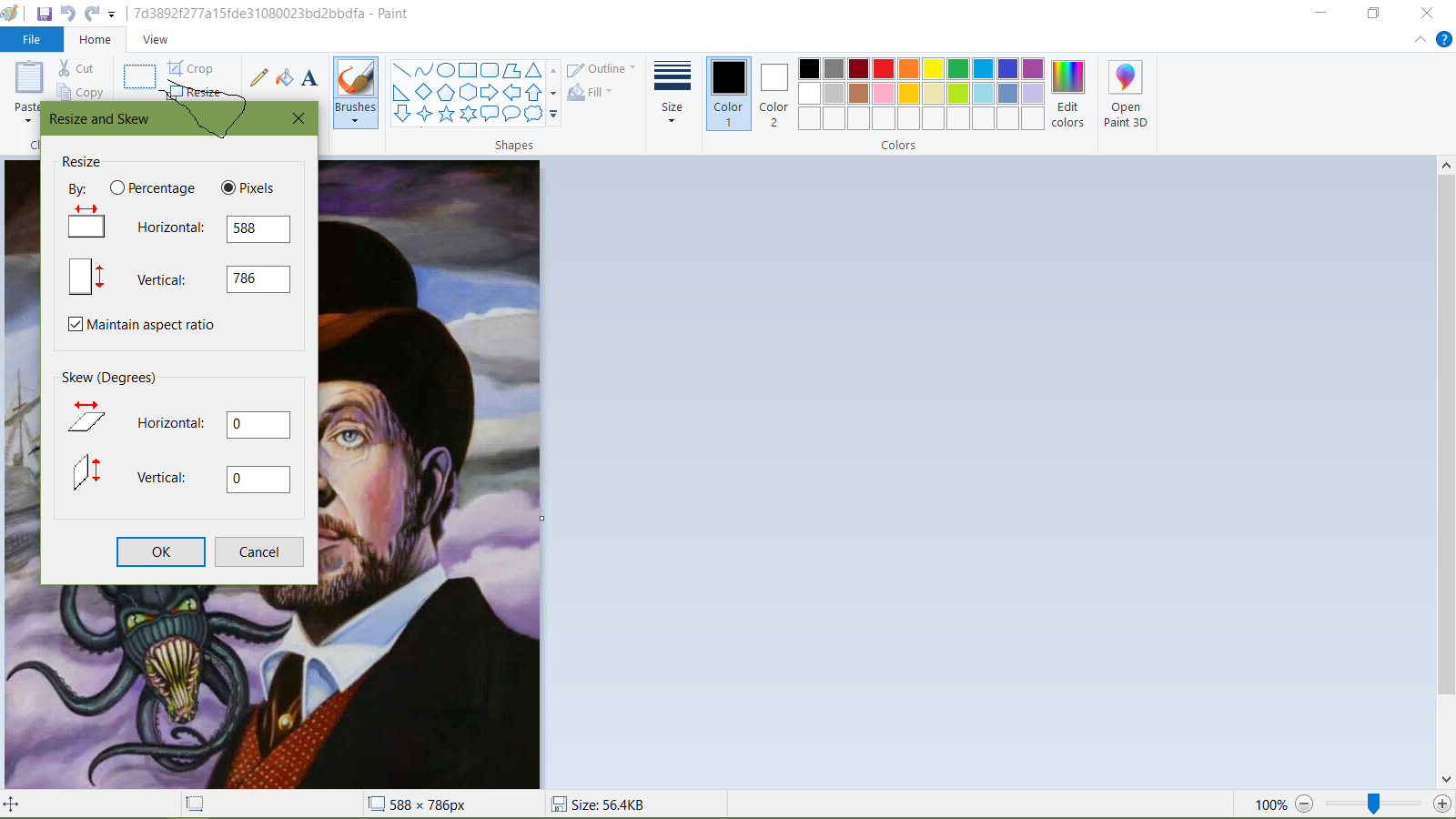Pick the Oval shape
This screenshot has width=1456, height=819.
(446, 70)
